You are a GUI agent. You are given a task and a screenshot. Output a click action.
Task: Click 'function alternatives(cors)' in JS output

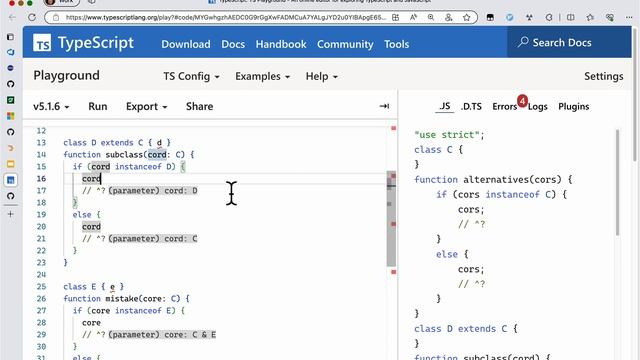pos(493,180)
